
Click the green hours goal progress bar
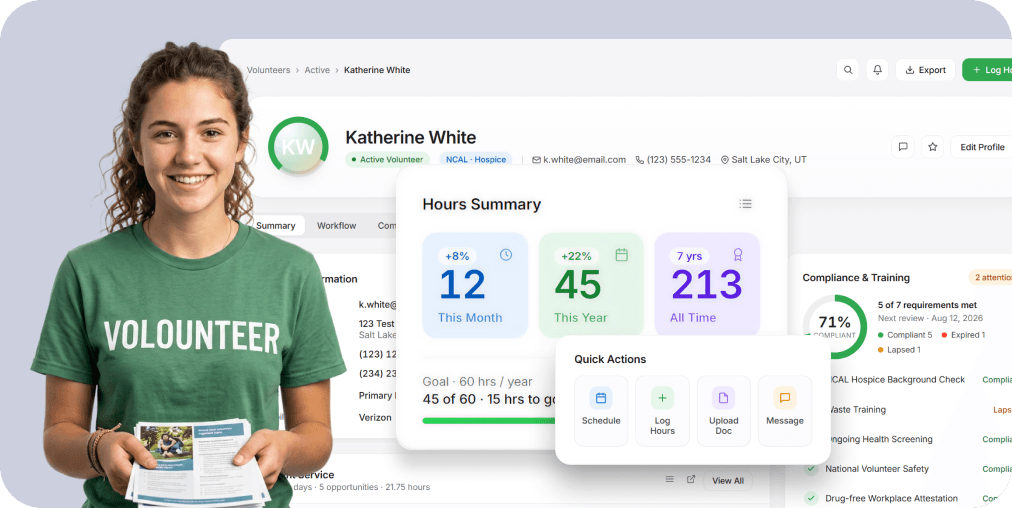489,421
